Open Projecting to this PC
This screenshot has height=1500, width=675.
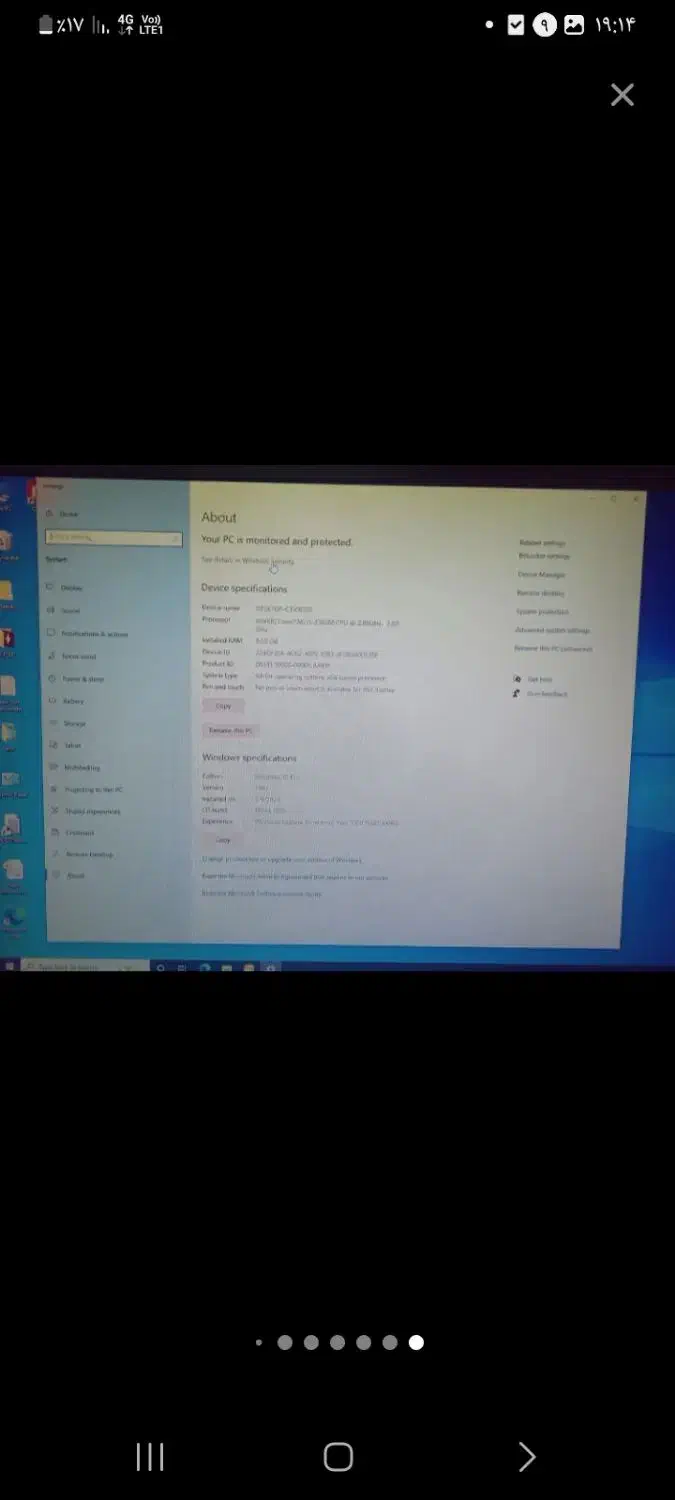(86, 790)
